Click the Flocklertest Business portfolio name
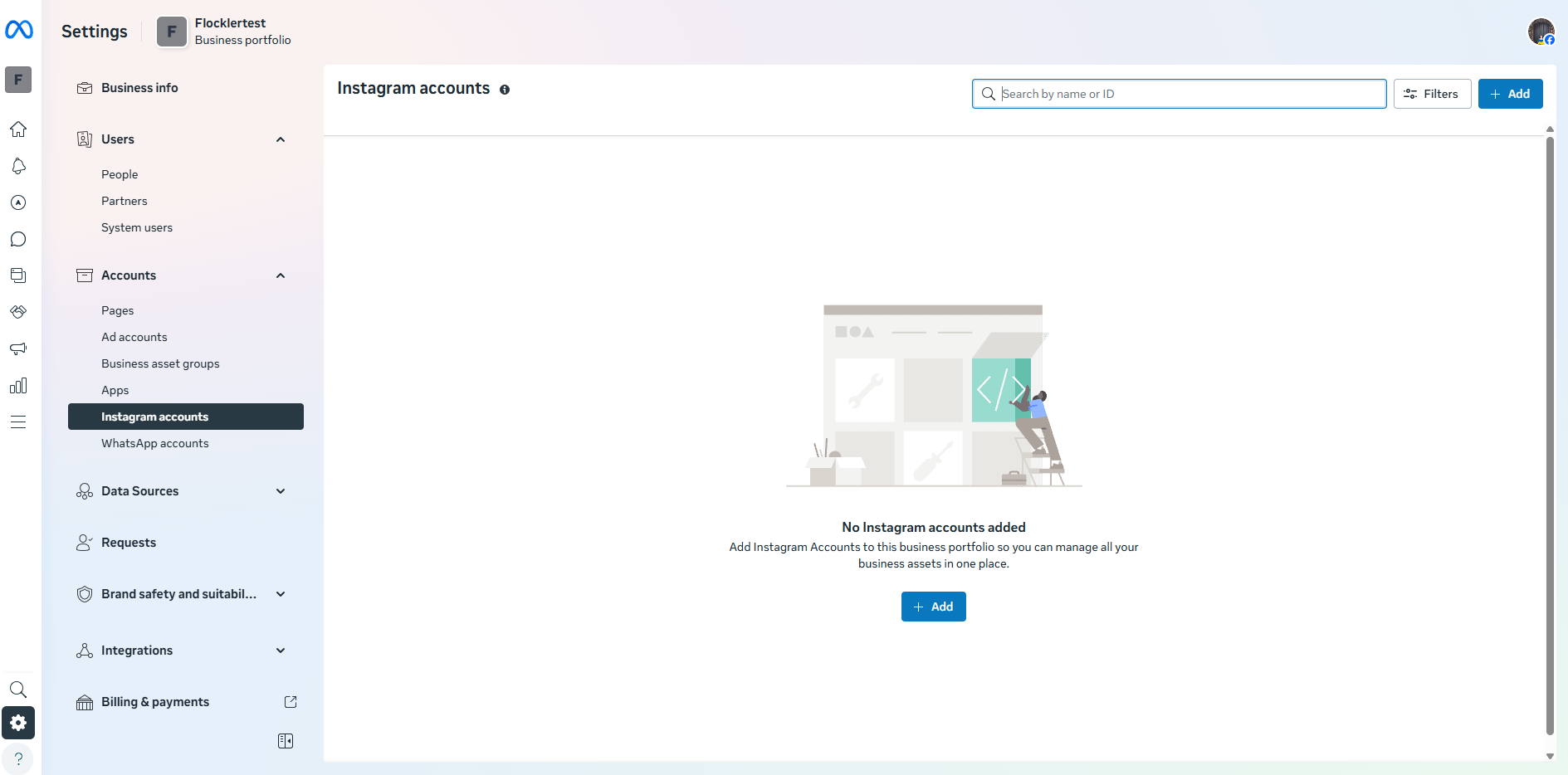The width and height of the screenshot is (1568, 775). coord(242,32)
